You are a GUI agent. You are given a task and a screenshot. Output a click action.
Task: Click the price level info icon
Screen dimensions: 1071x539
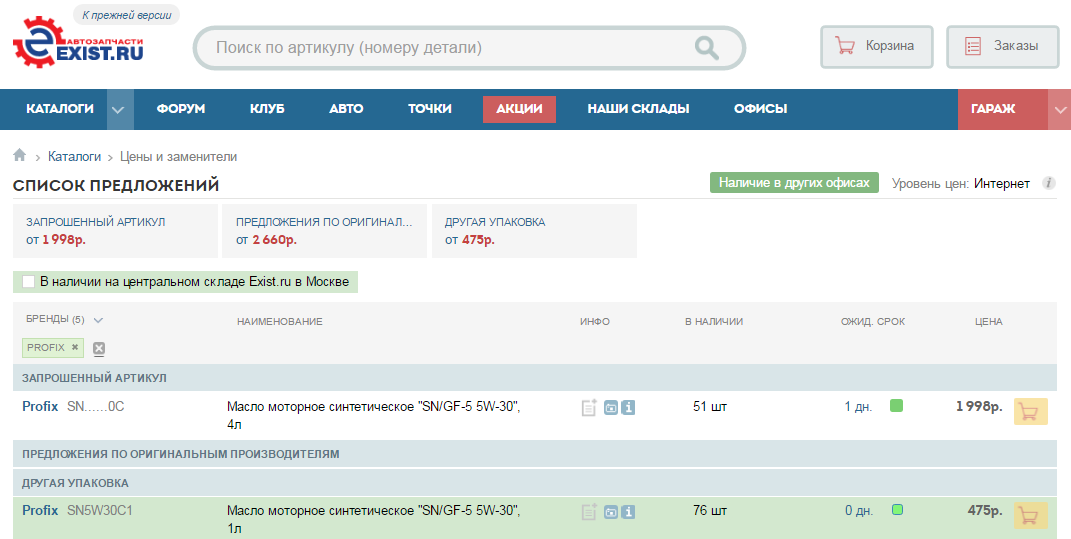1048,183
